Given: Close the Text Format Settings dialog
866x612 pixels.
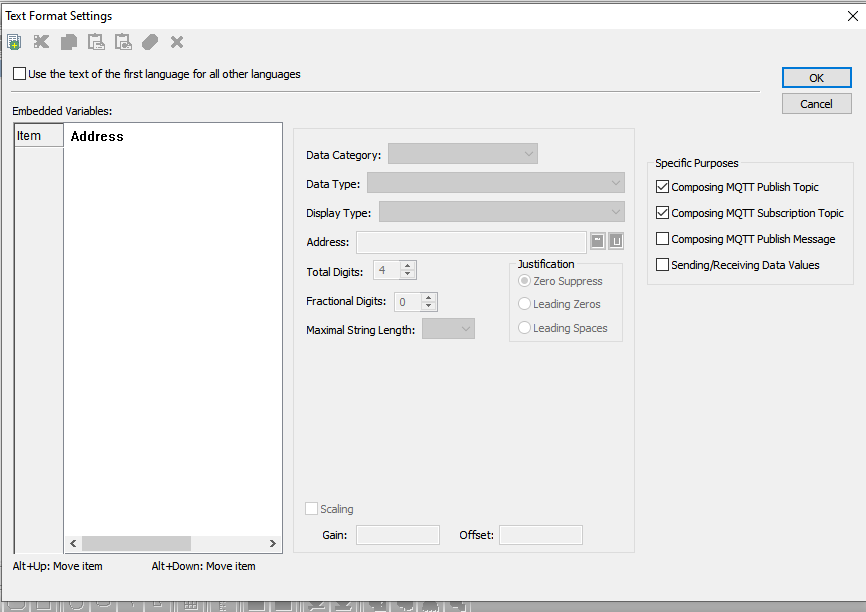Looking at the screenshot, I should 853,16.
